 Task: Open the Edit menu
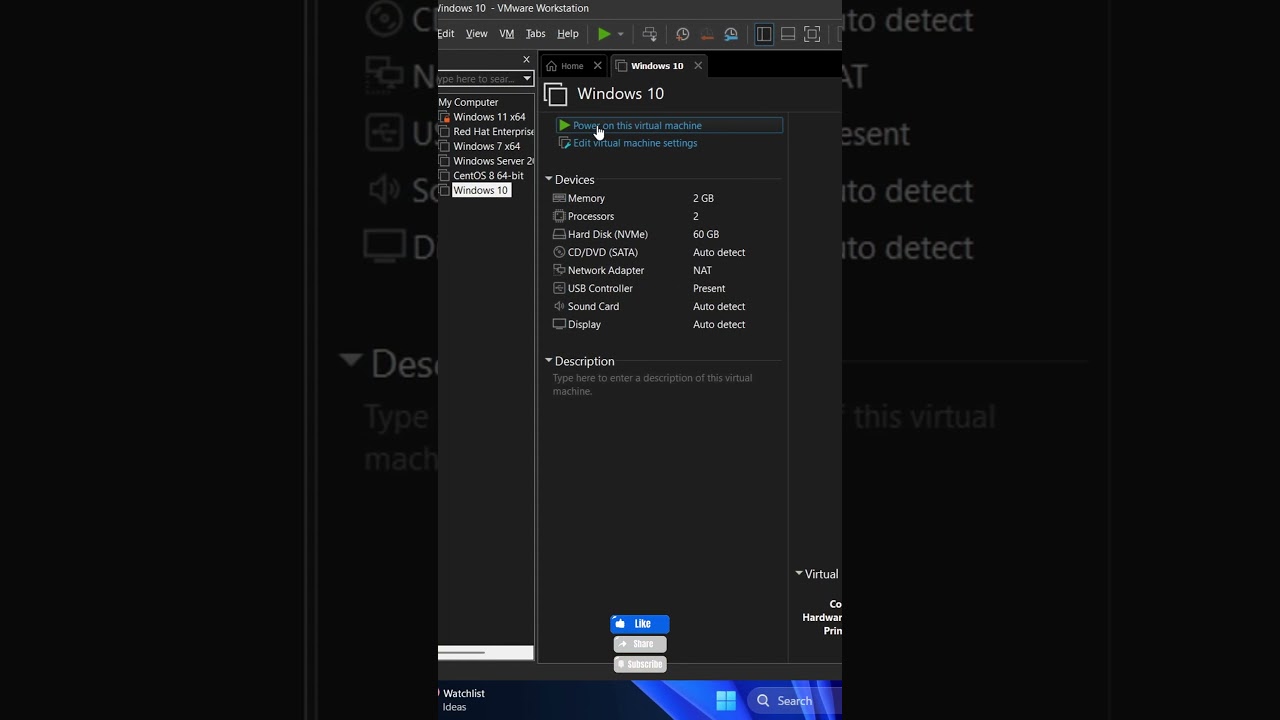tap(446, 34)
